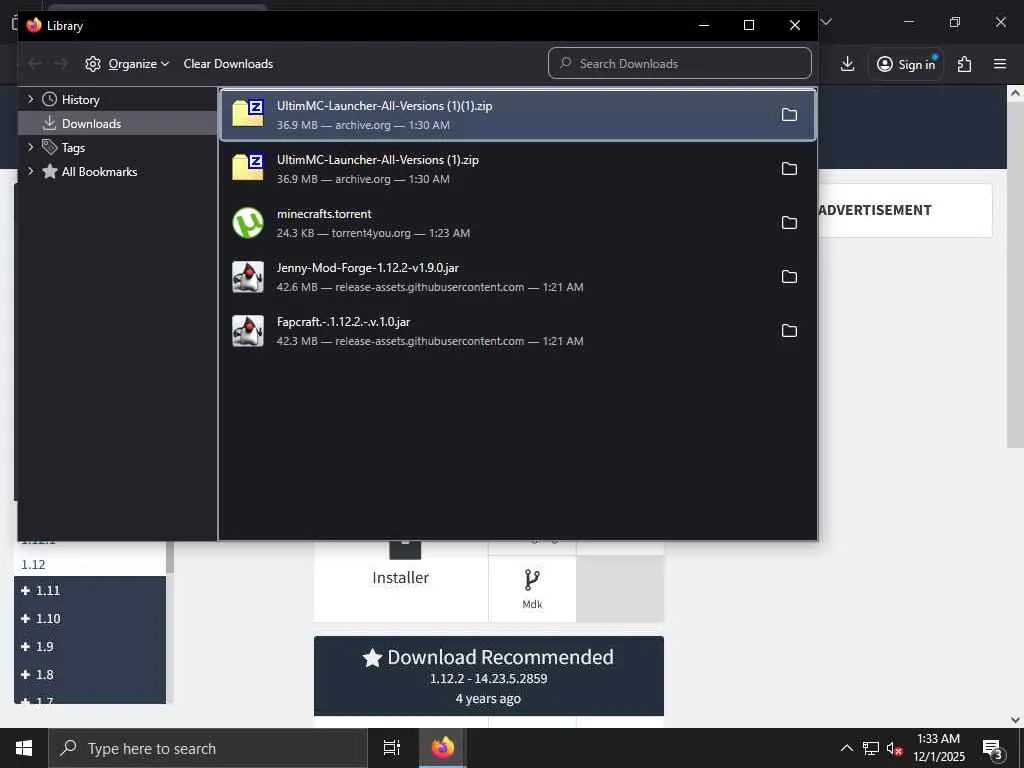Viewport: 1024px width, 768px height.
Task: Expand the Tags tree node
Action: [x=30, y=148]
